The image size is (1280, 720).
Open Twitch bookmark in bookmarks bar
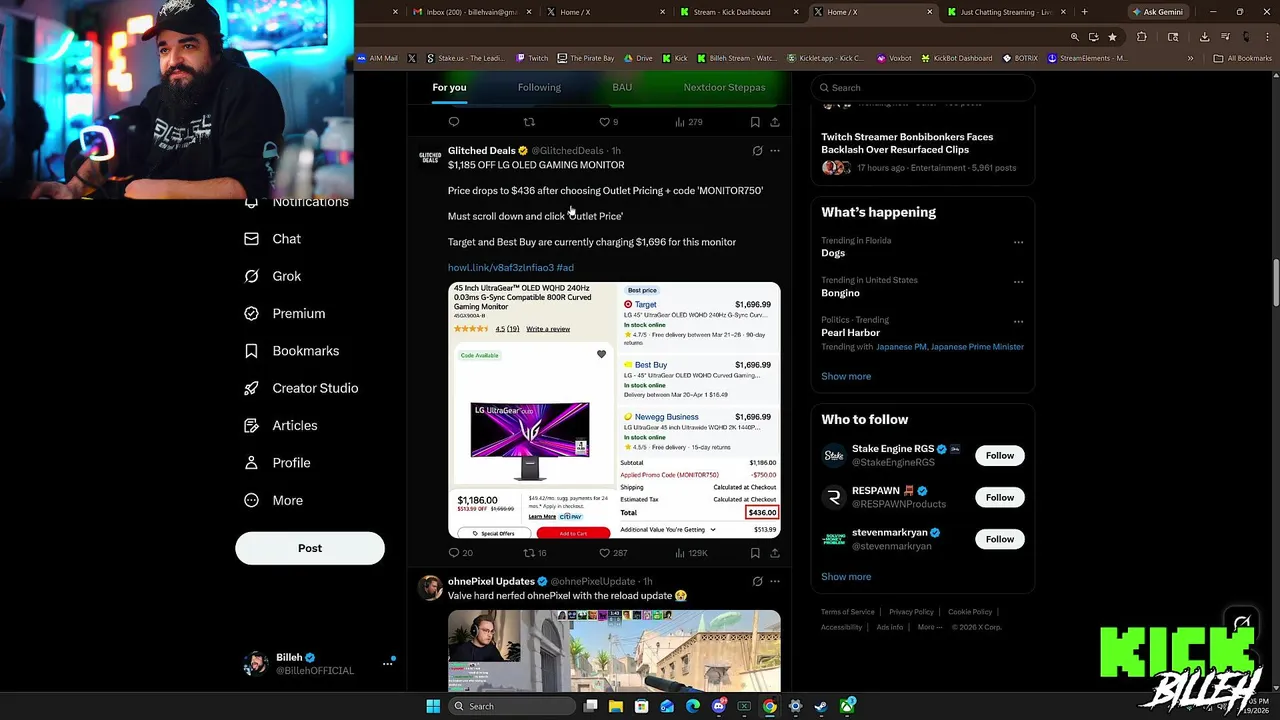532,58
